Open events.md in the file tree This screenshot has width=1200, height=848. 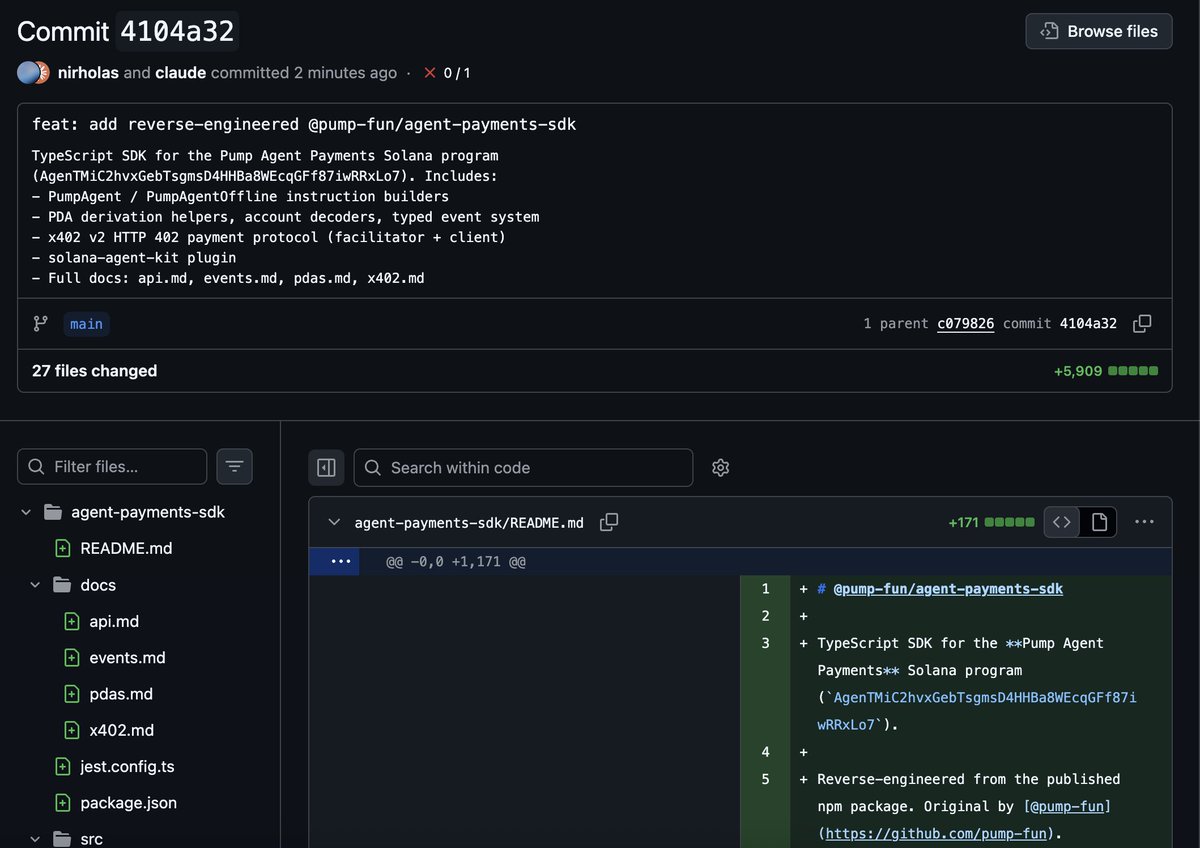pyautogui.click(x=127, y=657)
